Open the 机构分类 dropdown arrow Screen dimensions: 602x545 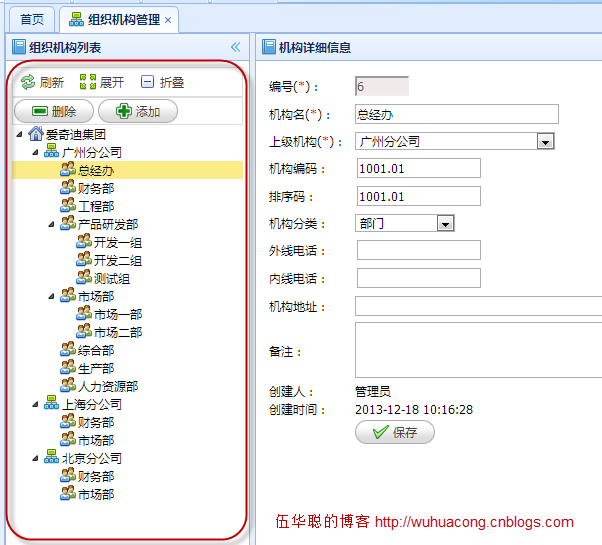pos(445,223)
